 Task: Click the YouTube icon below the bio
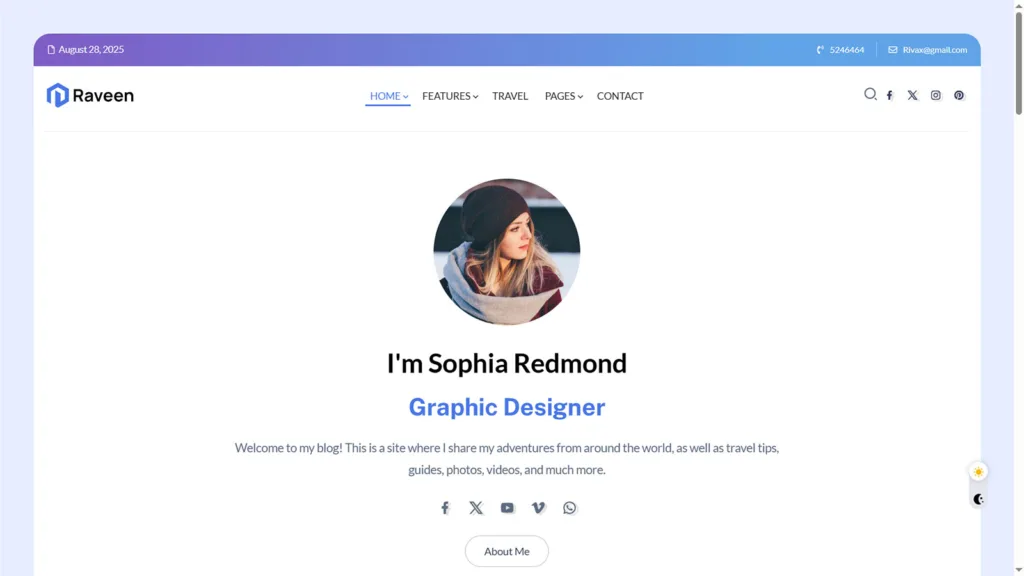coord(507,508)
